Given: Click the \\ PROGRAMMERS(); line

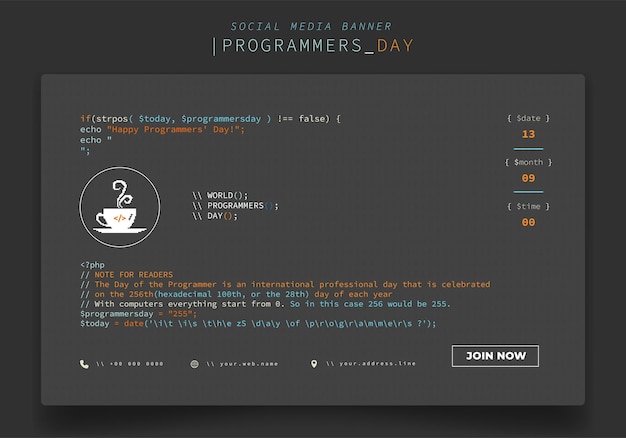Looking at the screenshot, I should coord(235,206).
